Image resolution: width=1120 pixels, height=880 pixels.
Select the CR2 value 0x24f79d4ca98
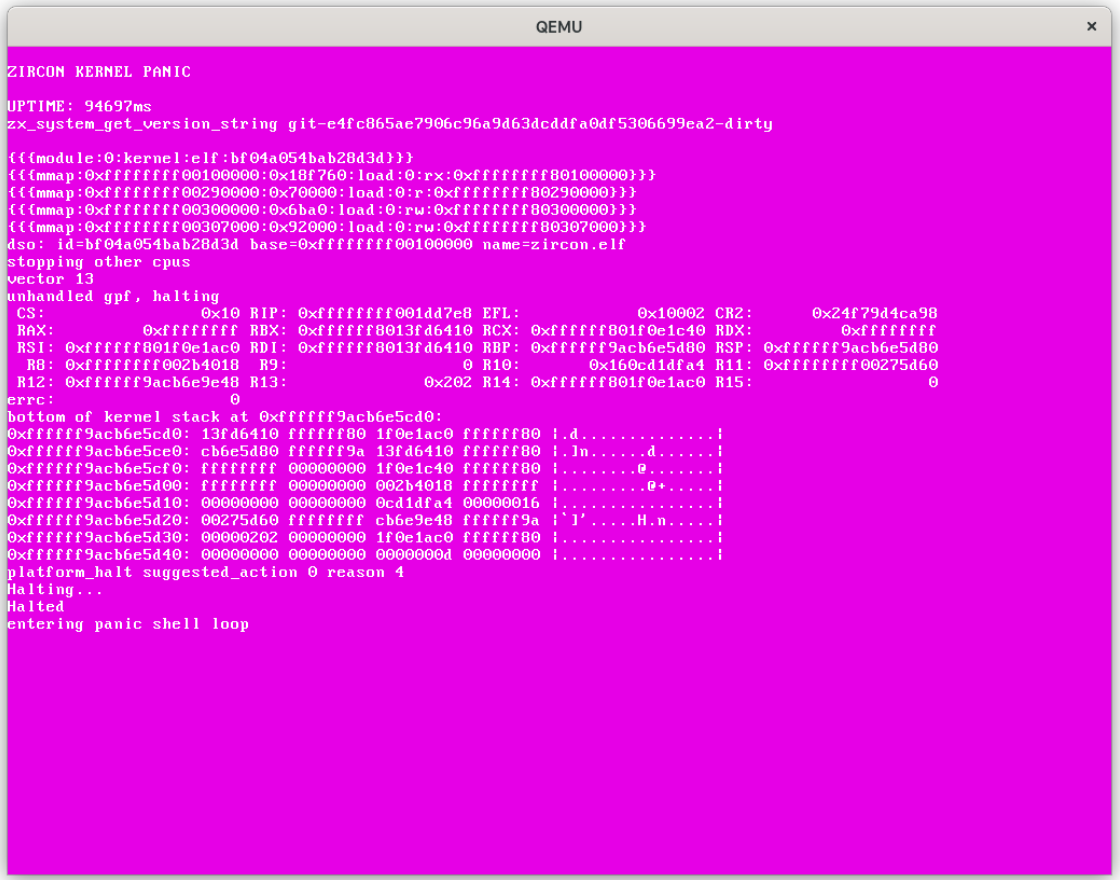(875, 314)
